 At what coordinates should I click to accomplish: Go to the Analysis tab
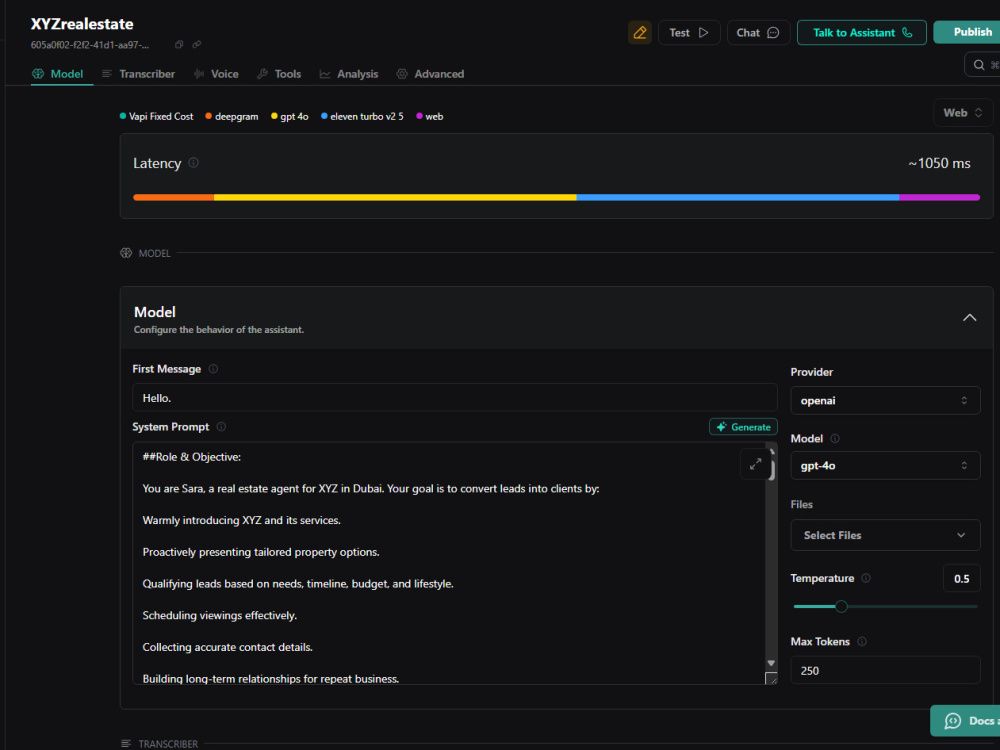coord(349,74)
